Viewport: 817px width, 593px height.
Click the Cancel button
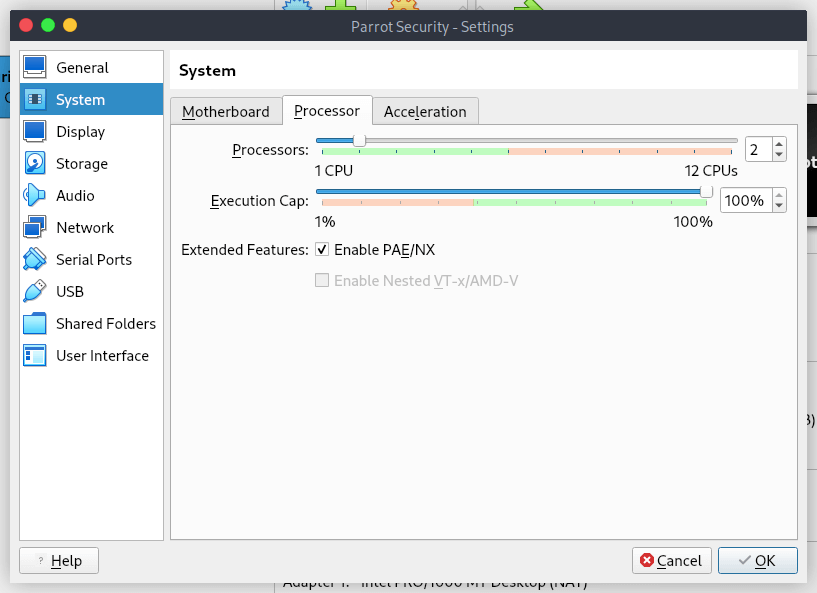tap(672, 561)
